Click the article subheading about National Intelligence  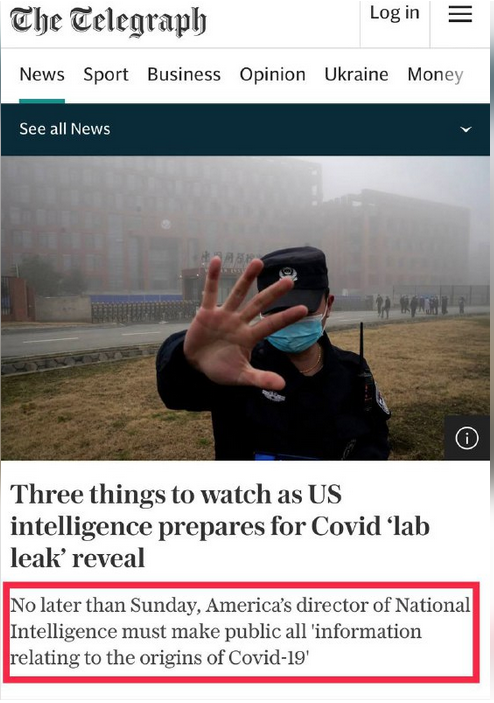point(240,631)
